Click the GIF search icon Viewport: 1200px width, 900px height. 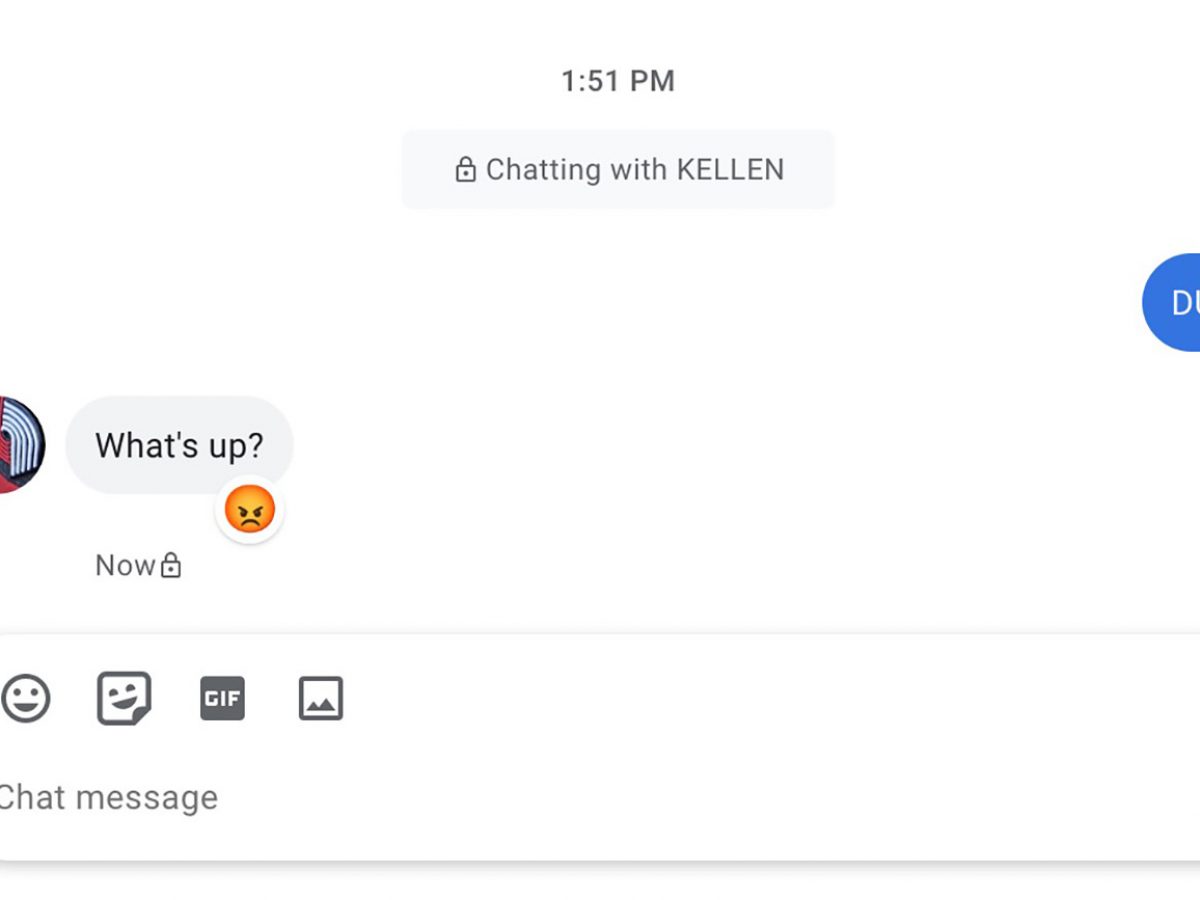pos(222,699)
